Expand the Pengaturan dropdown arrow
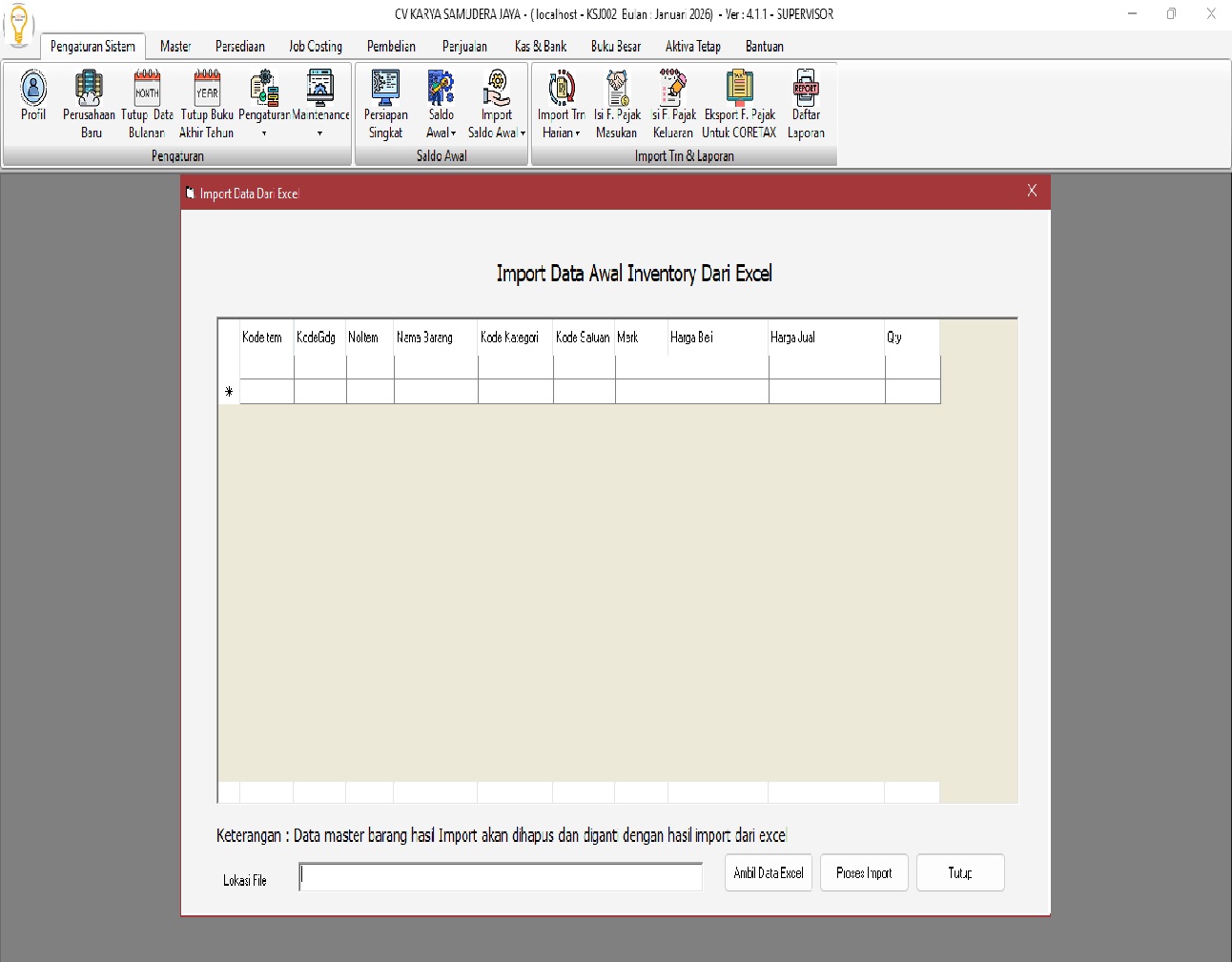Screen dimensions: 1232x962 (x=264, y=133)
